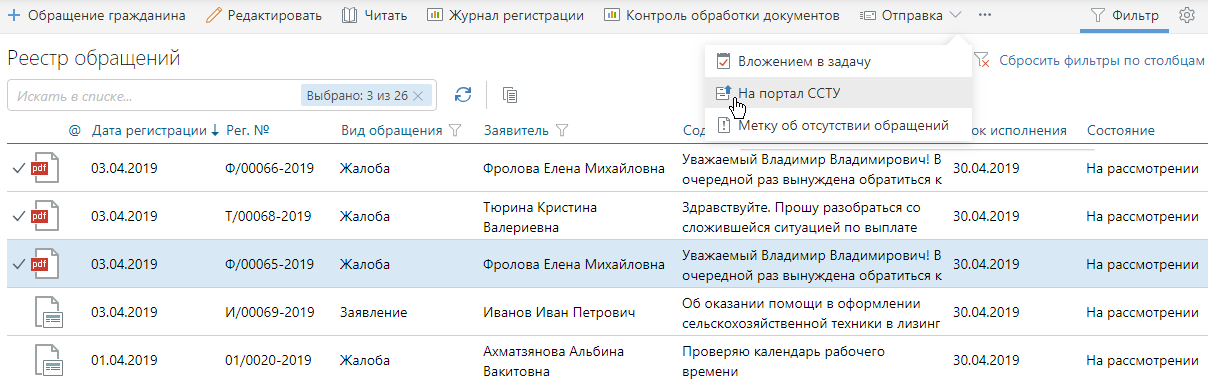Click the И/00069-2019 registration number

[270, 312]
